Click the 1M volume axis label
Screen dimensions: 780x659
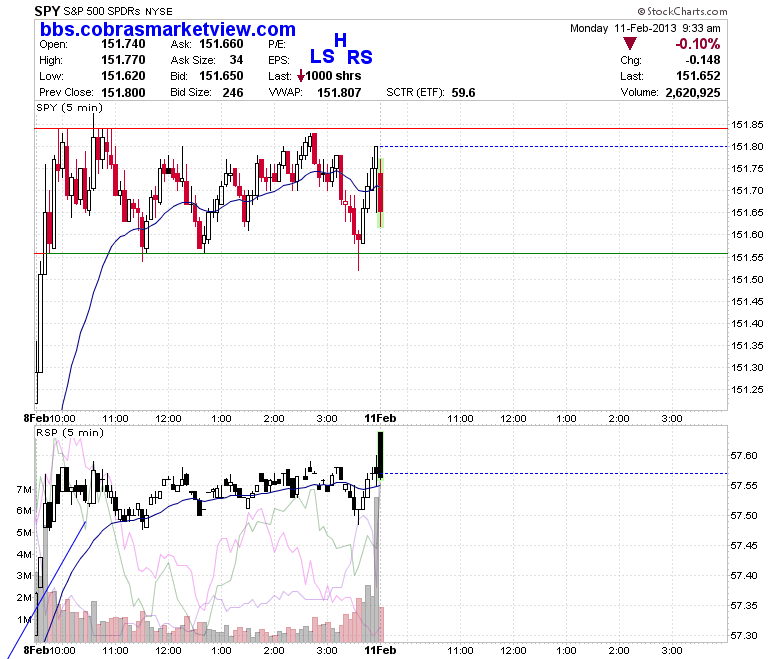tap(24, 620)
